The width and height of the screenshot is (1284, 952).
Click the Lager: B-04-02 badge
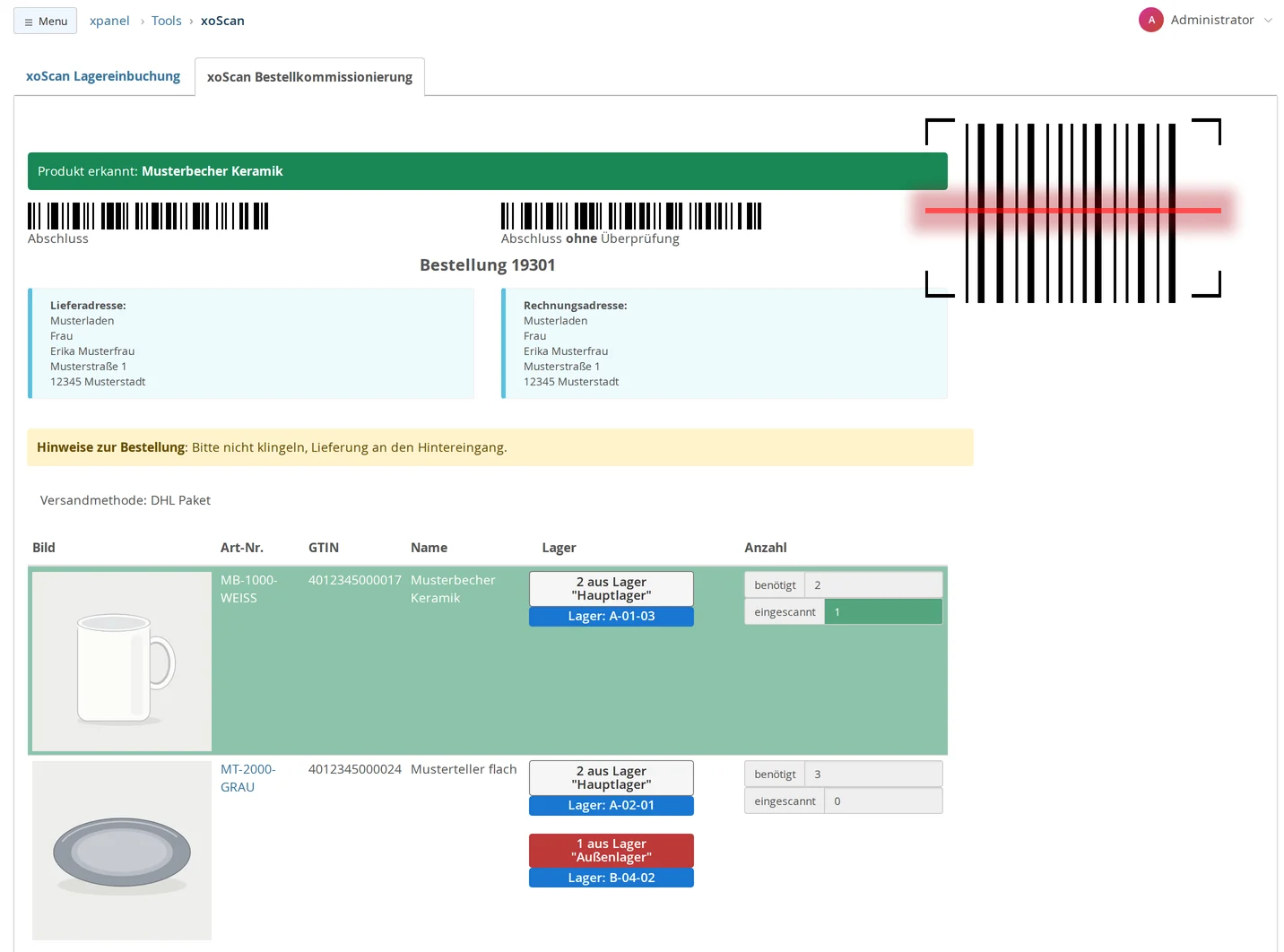612,878
